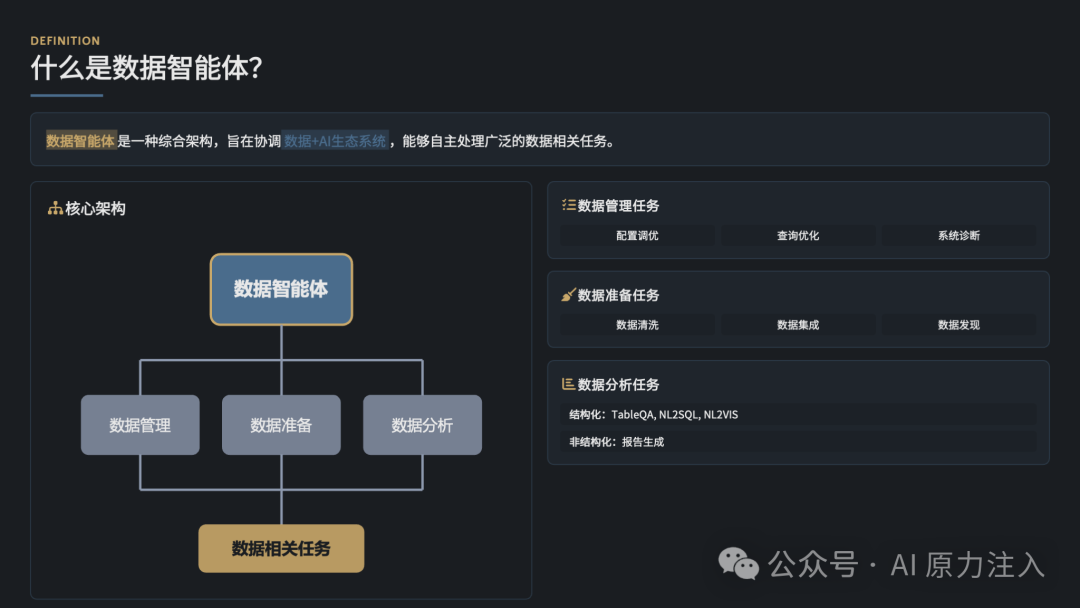
Task: Select the 配置调优 tag
Action: 637,235
